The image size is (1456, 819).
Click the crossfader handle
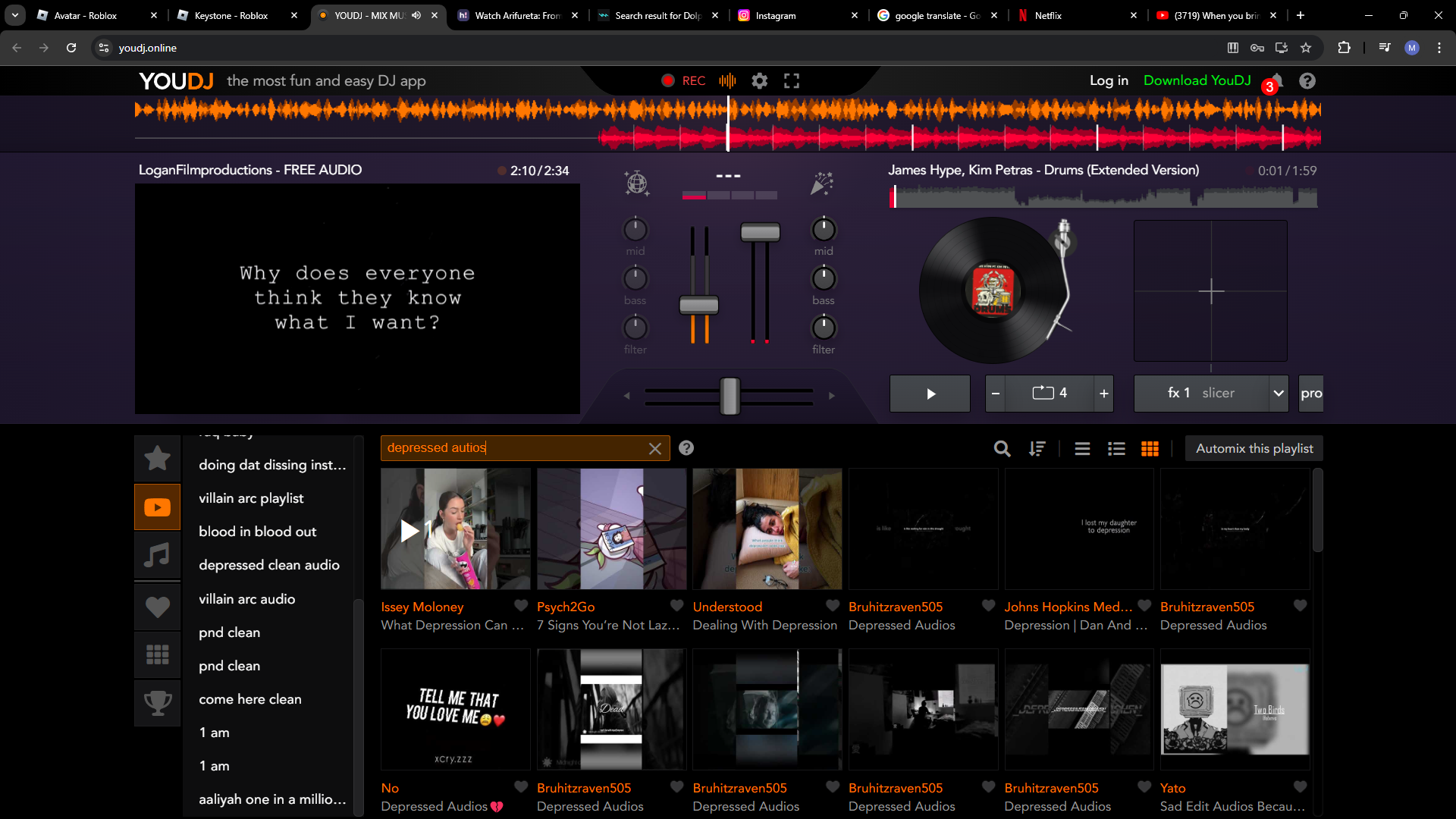730,396
